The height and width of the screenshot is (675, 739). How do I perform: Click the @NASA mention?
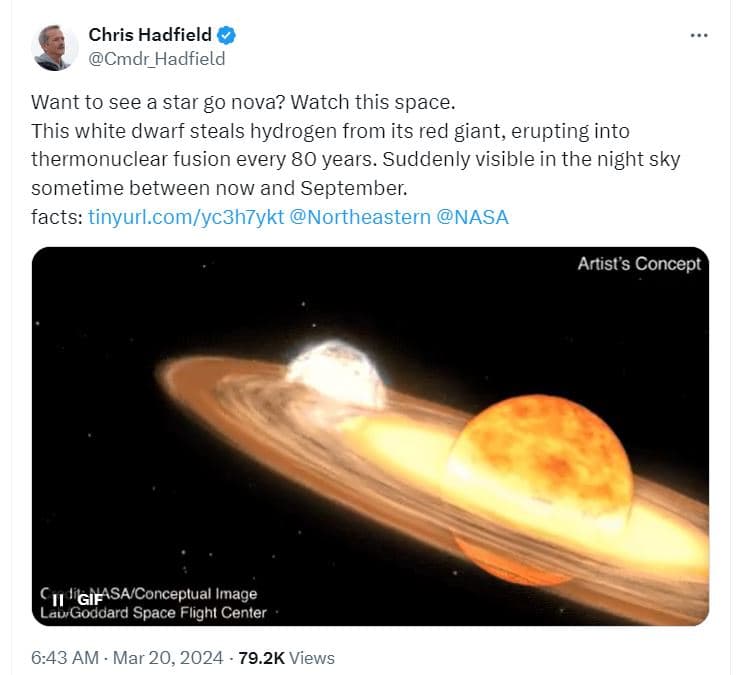coord(473,216)
